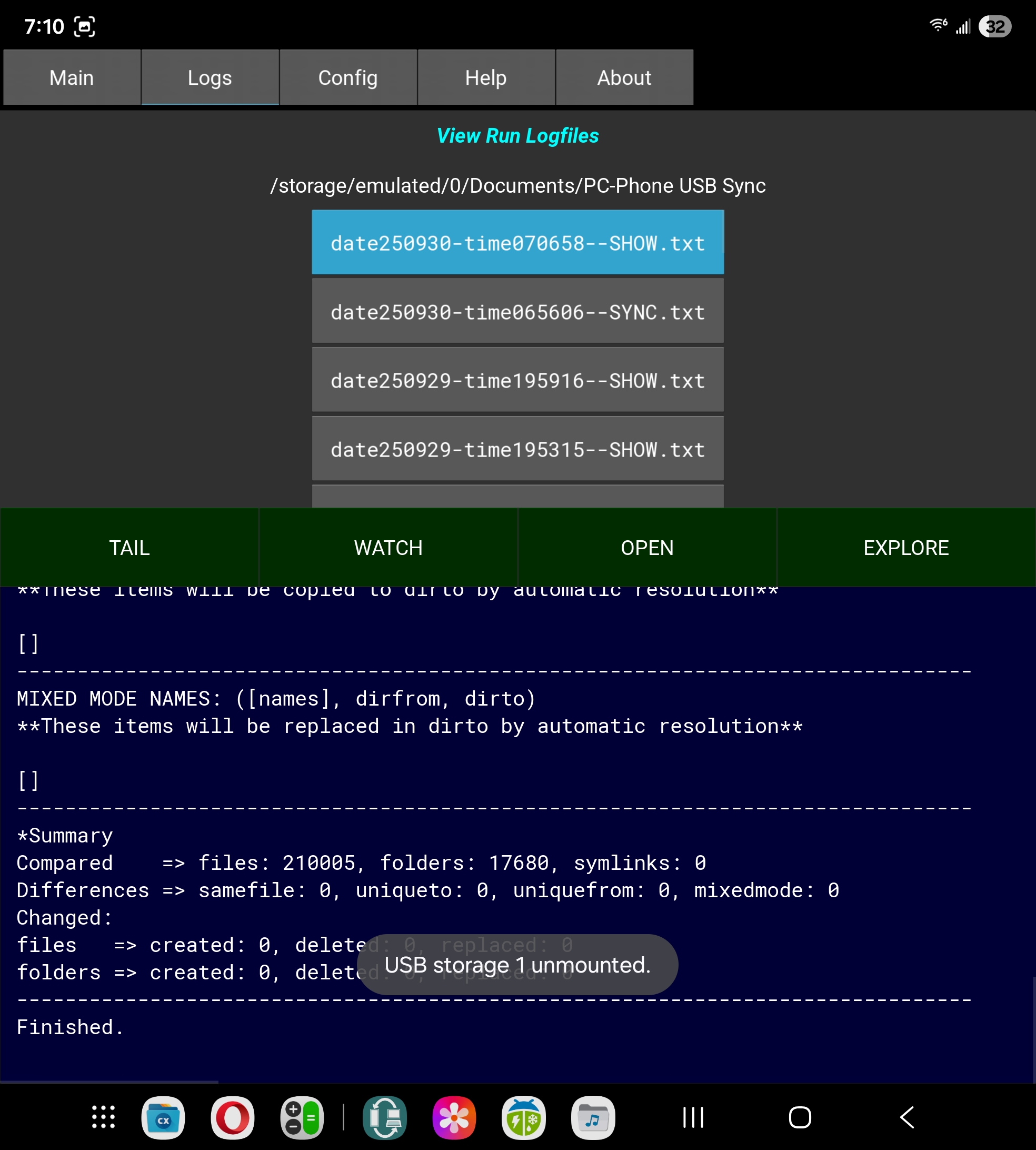Image resolution: width=1036 pixels, height=1150 pixels.
Task: Open the Help tab
Action: (x=485, y=77)
